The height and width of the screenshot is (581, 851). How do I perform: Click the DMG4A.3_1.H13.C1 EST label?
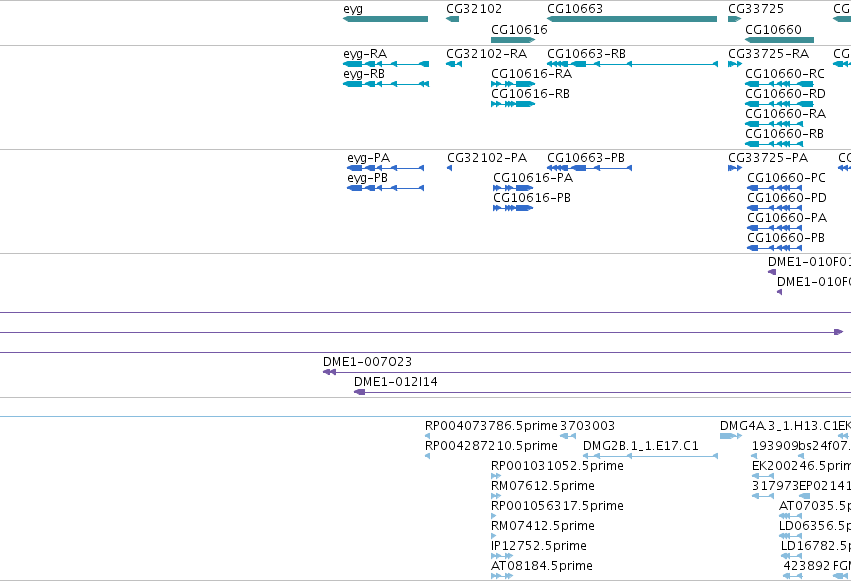click(x=779, y=426)
